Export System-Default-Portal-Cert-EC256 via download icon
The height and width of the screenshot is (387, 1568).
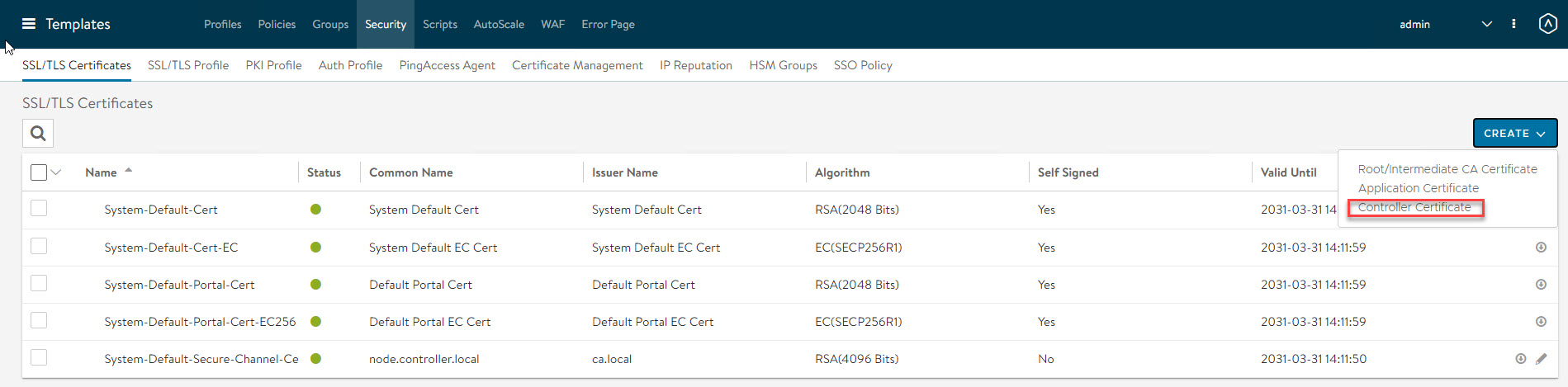(x=1541, y=322)
